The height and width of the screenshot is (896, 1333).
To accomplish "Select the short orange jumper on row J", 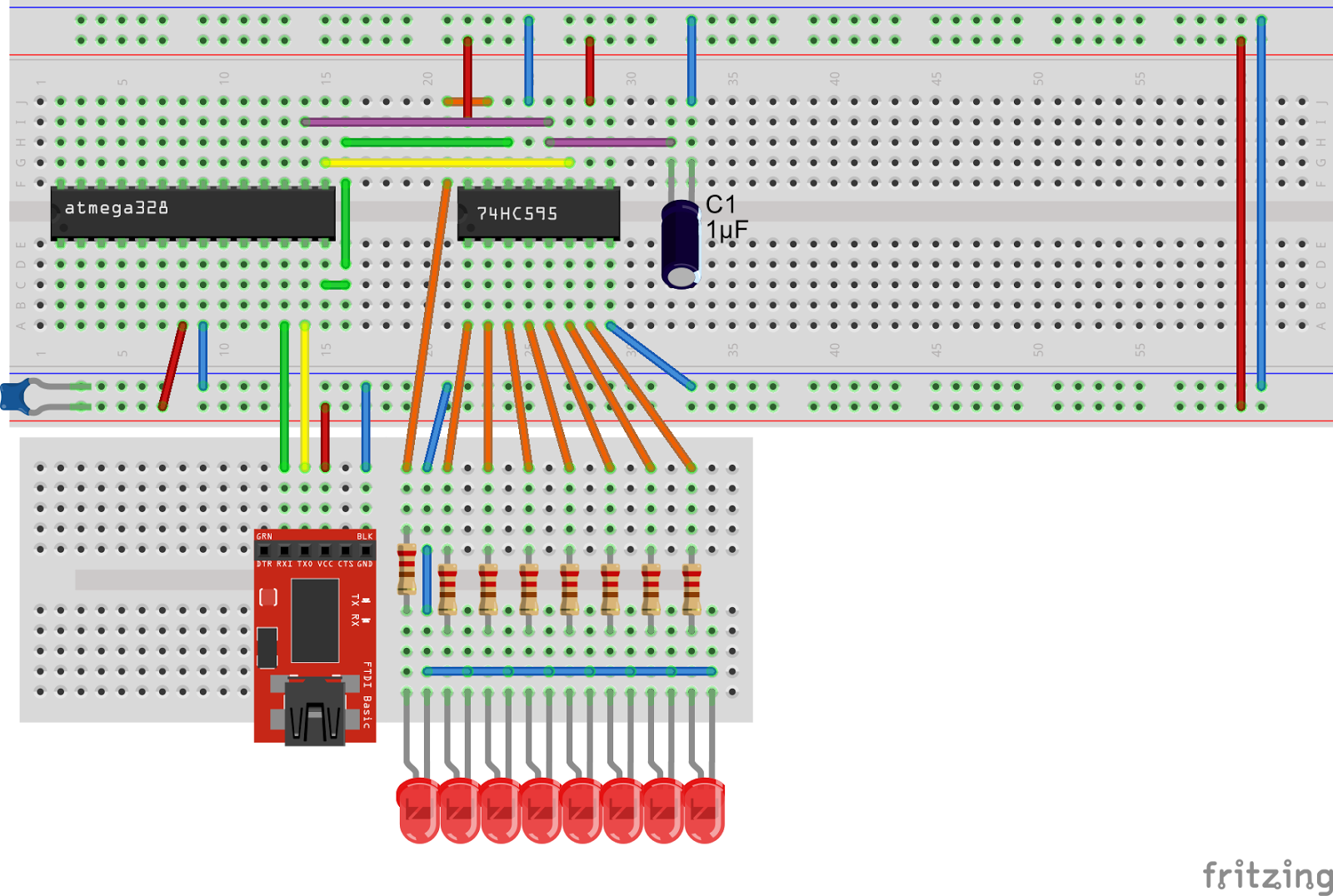I will pos(467,102).
